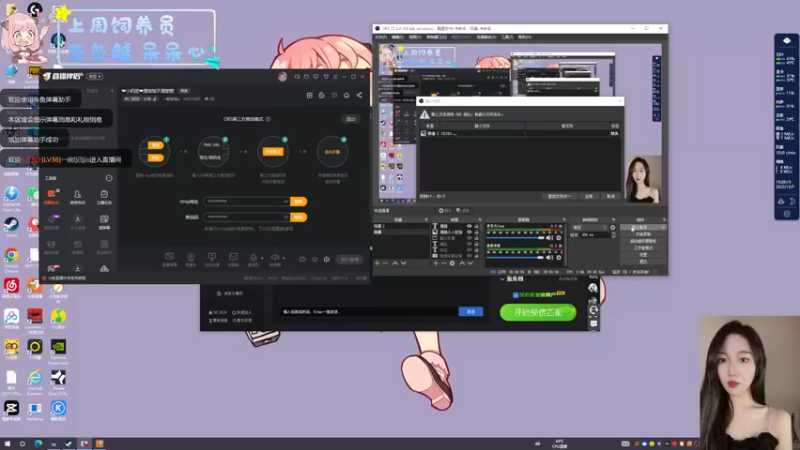Open arrow on OBS streaming control button
This screenshot has width=800, height=450.
coord(663,227)
